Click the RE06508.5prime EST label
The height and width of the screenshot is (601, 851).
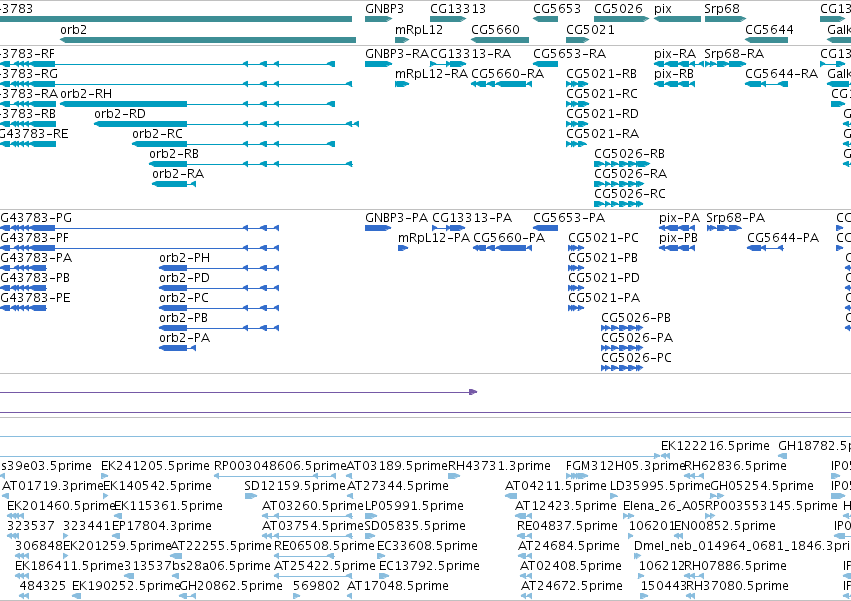[324, 546]
